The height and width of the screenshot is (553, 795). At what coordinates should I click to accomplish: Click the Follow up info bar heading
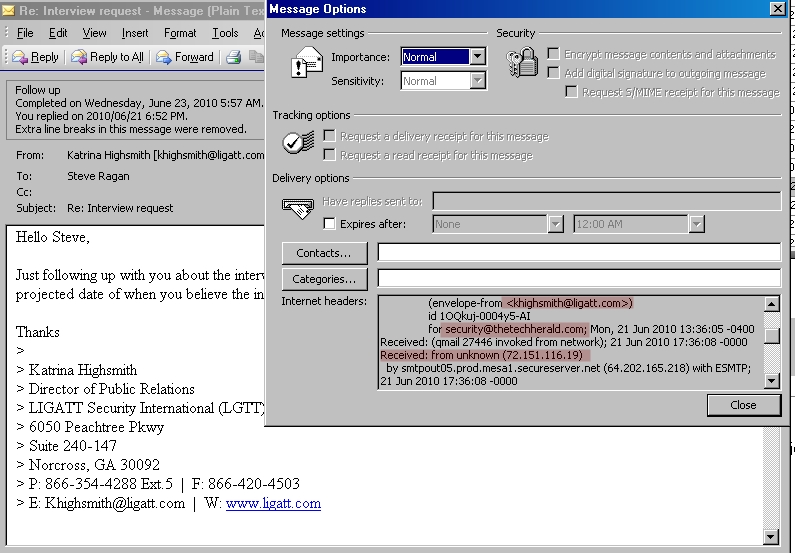[x=38, y=90]
